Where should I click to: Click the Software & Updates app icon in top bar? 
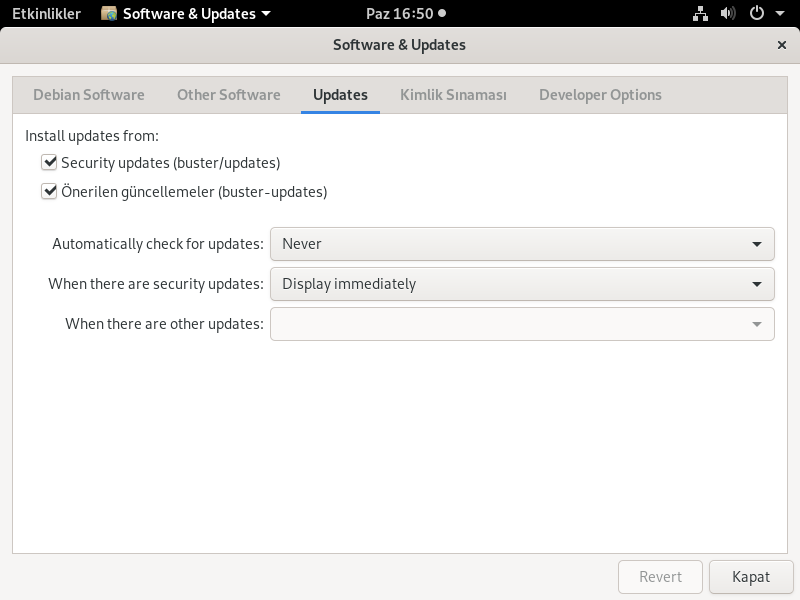109,13
